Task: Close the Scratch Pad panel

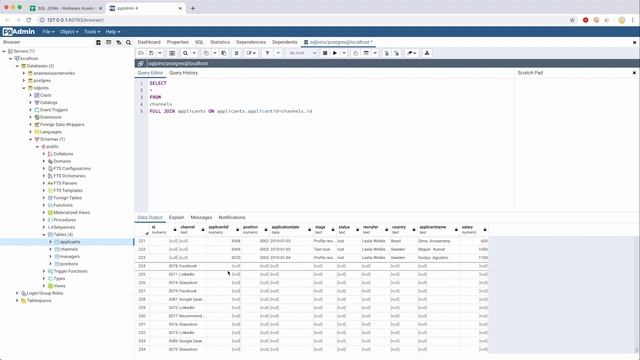Action: coord(634,73)
